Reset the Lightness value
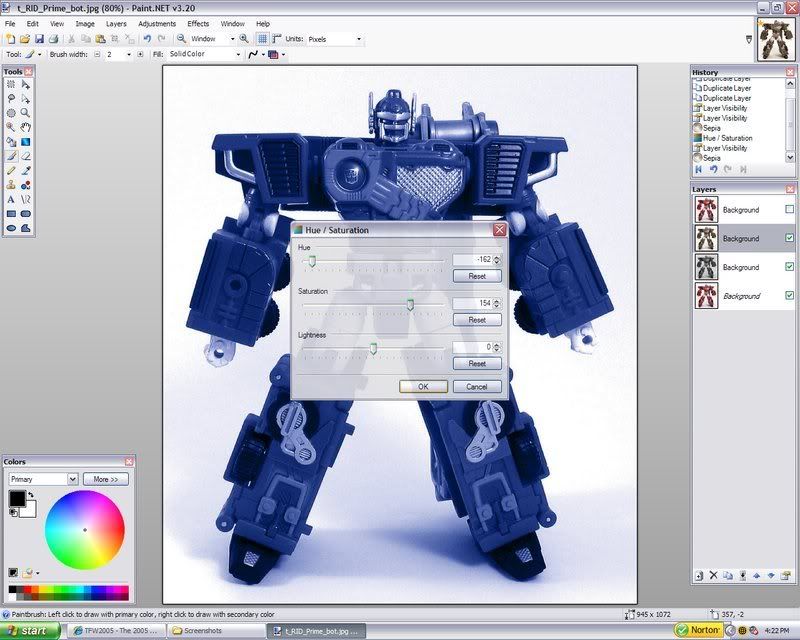800x640 pixels. (477, 363)
